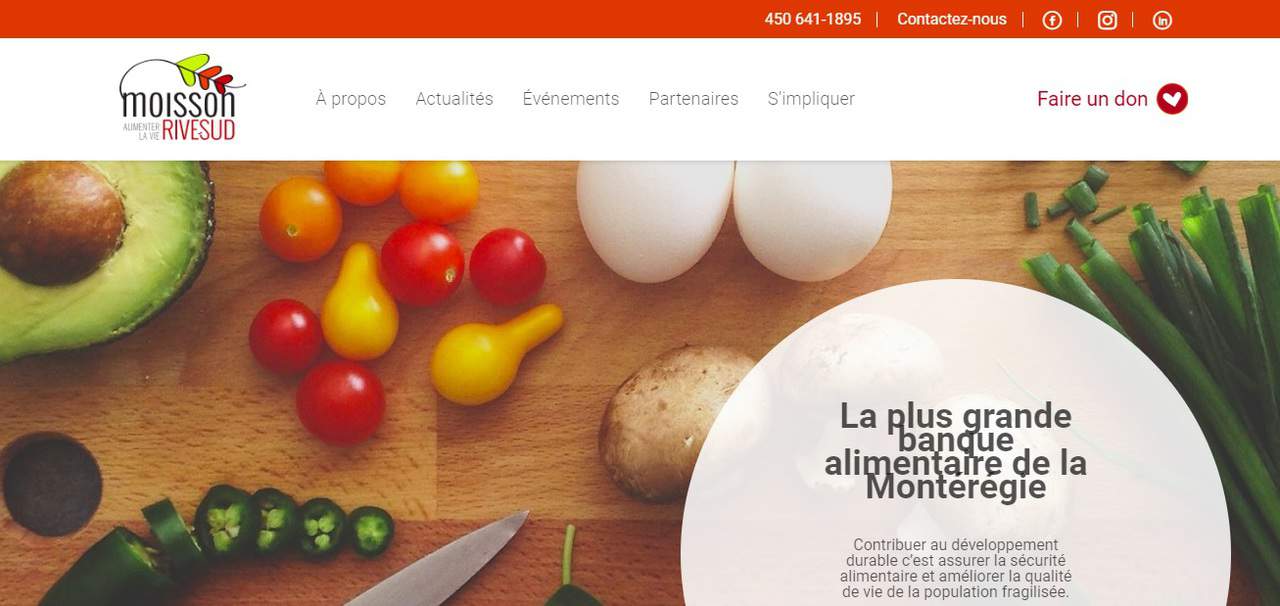Click the heading La plus grande banque alimentaire

point(955,451)
